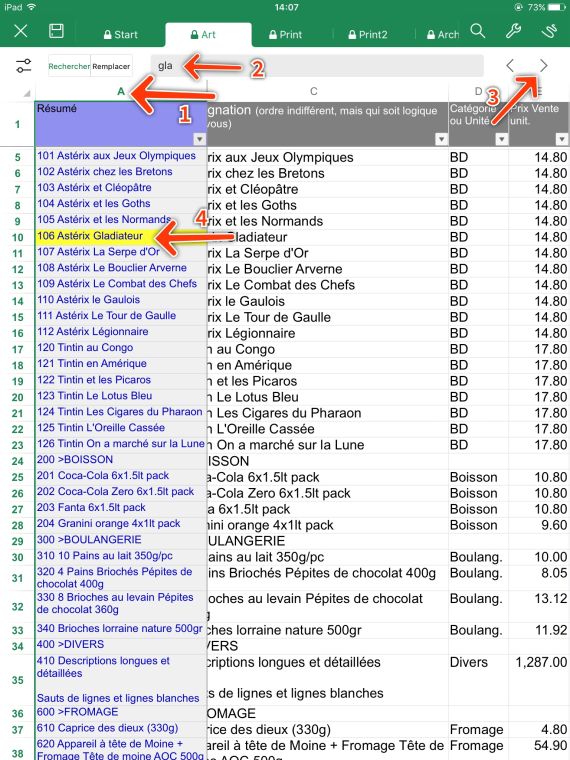
Task: Select all cells corner triangle
Action: [26, 93]
